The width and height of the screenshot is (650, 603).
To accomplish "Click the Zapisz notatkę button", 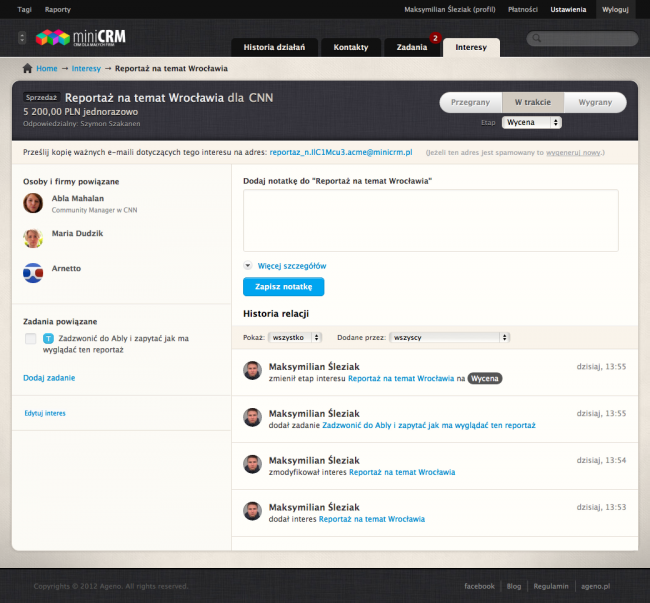I will [x=284, y=287].
